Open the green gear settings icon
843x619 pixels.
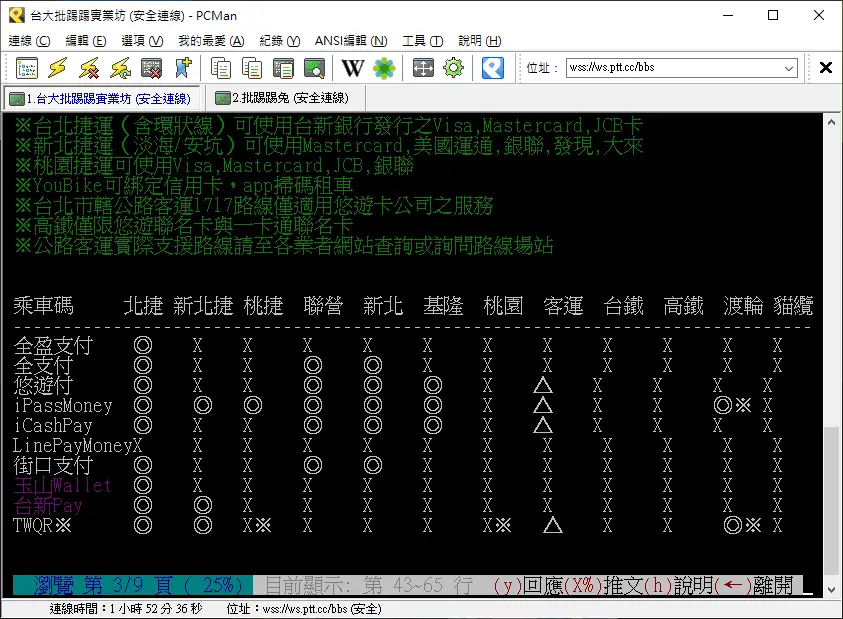point(453,68)
